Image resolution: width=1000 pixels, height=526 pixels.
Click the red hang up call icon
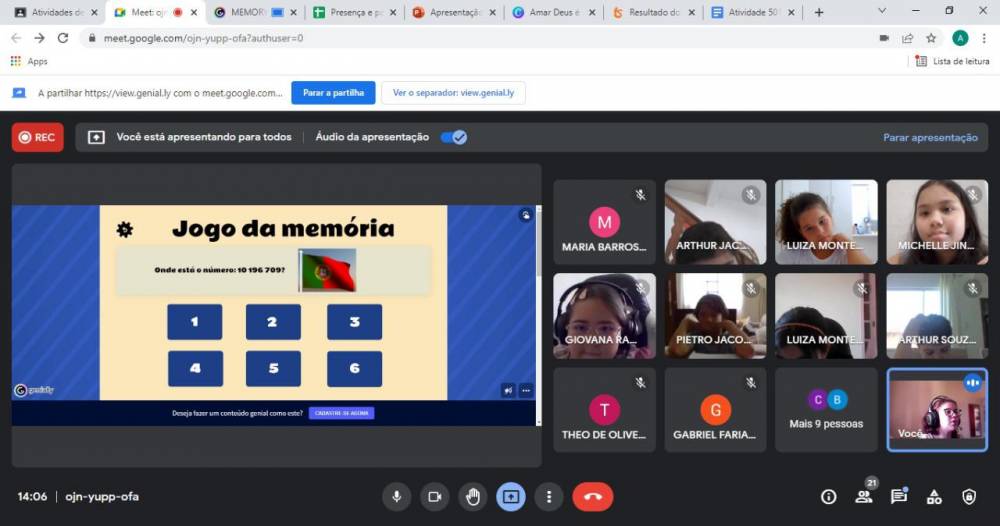[592, 496]
